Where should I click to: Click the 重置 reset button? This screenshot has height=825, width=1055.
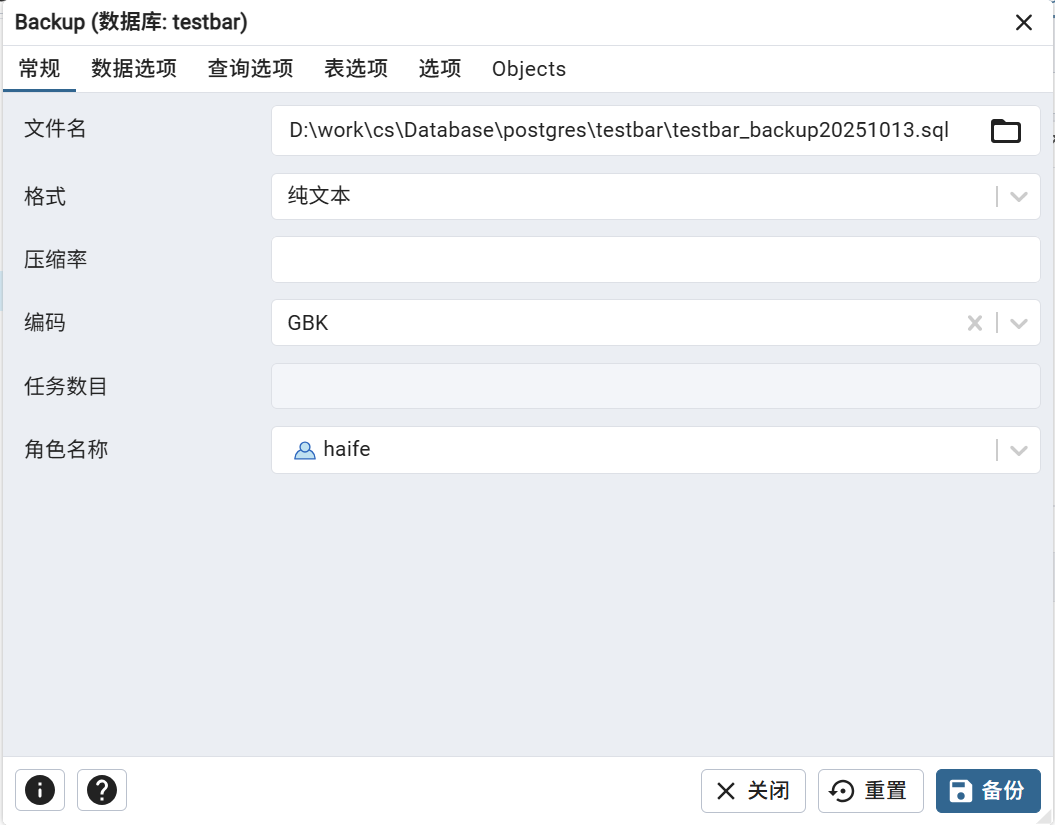(x=870, y=791)
